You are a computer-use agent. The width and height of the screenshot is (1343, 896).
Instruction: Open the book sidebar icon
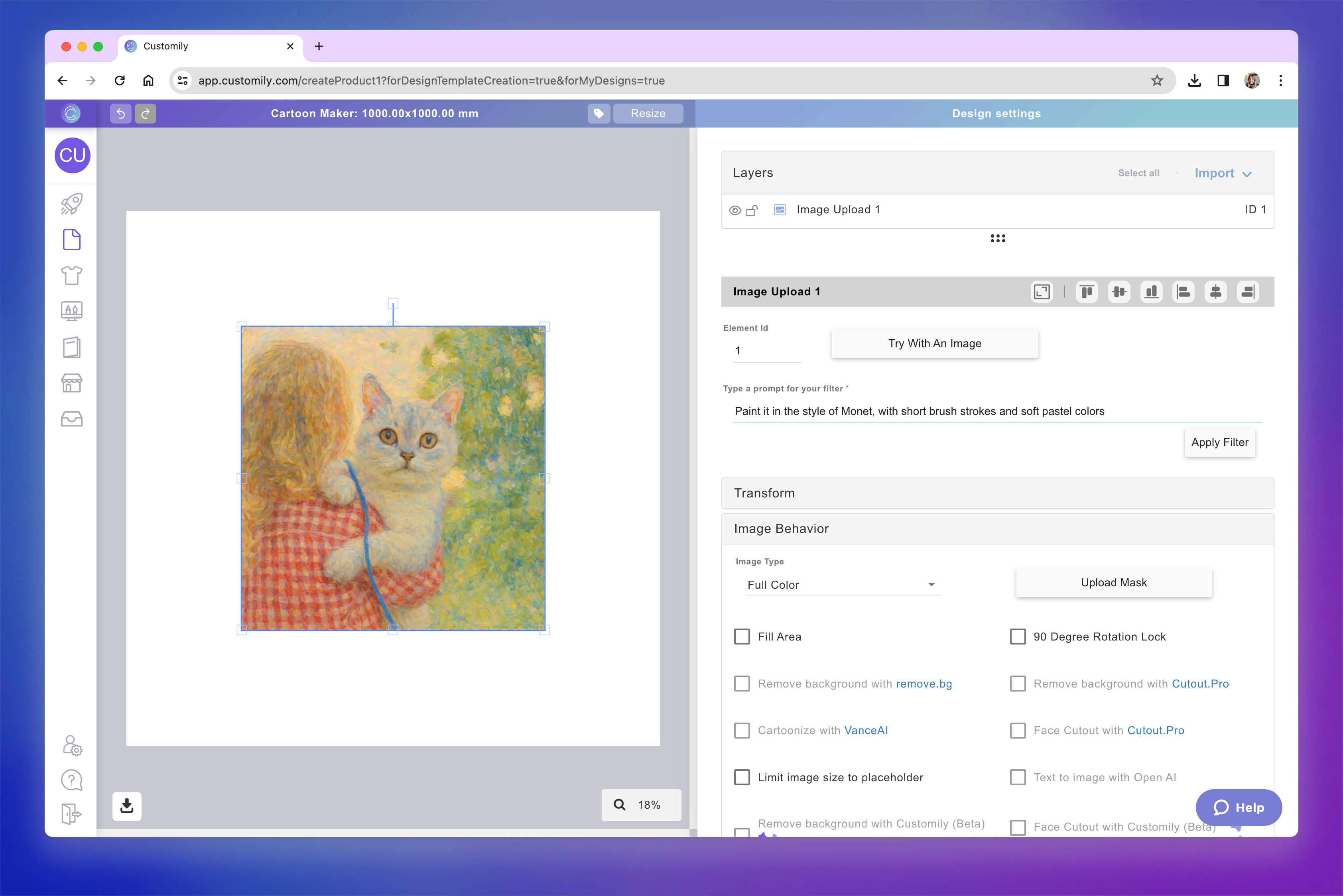(x=71, y=347)
